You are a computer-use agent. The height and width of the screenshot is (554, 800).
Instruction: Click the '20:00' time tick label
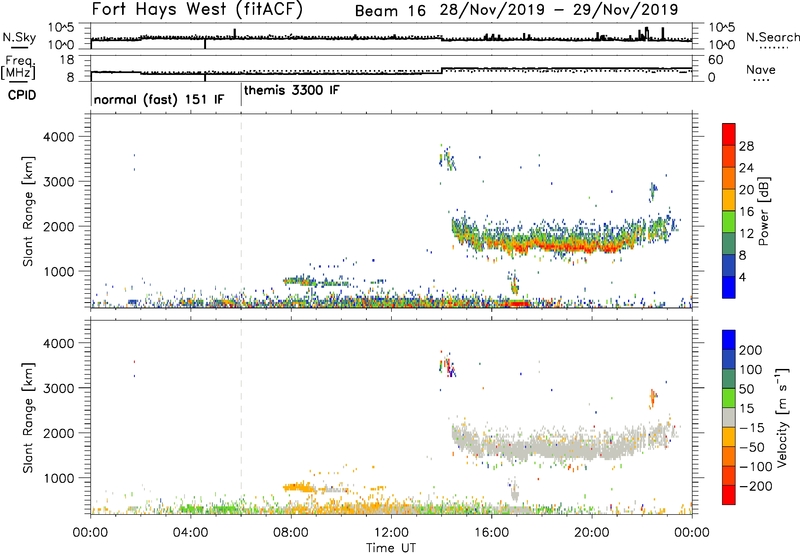[591, 533]
